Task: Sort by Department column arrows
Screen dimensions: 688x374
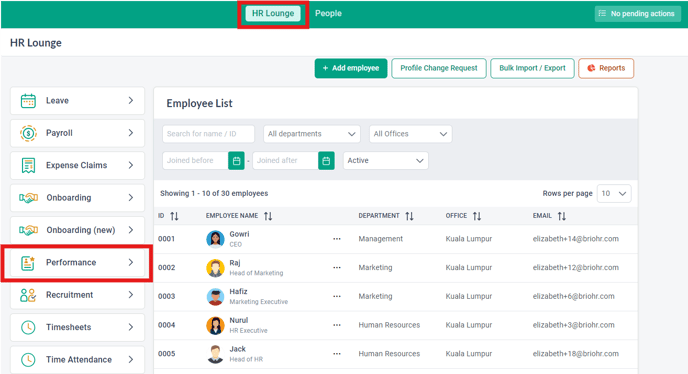Action: (x=409, y=216)
